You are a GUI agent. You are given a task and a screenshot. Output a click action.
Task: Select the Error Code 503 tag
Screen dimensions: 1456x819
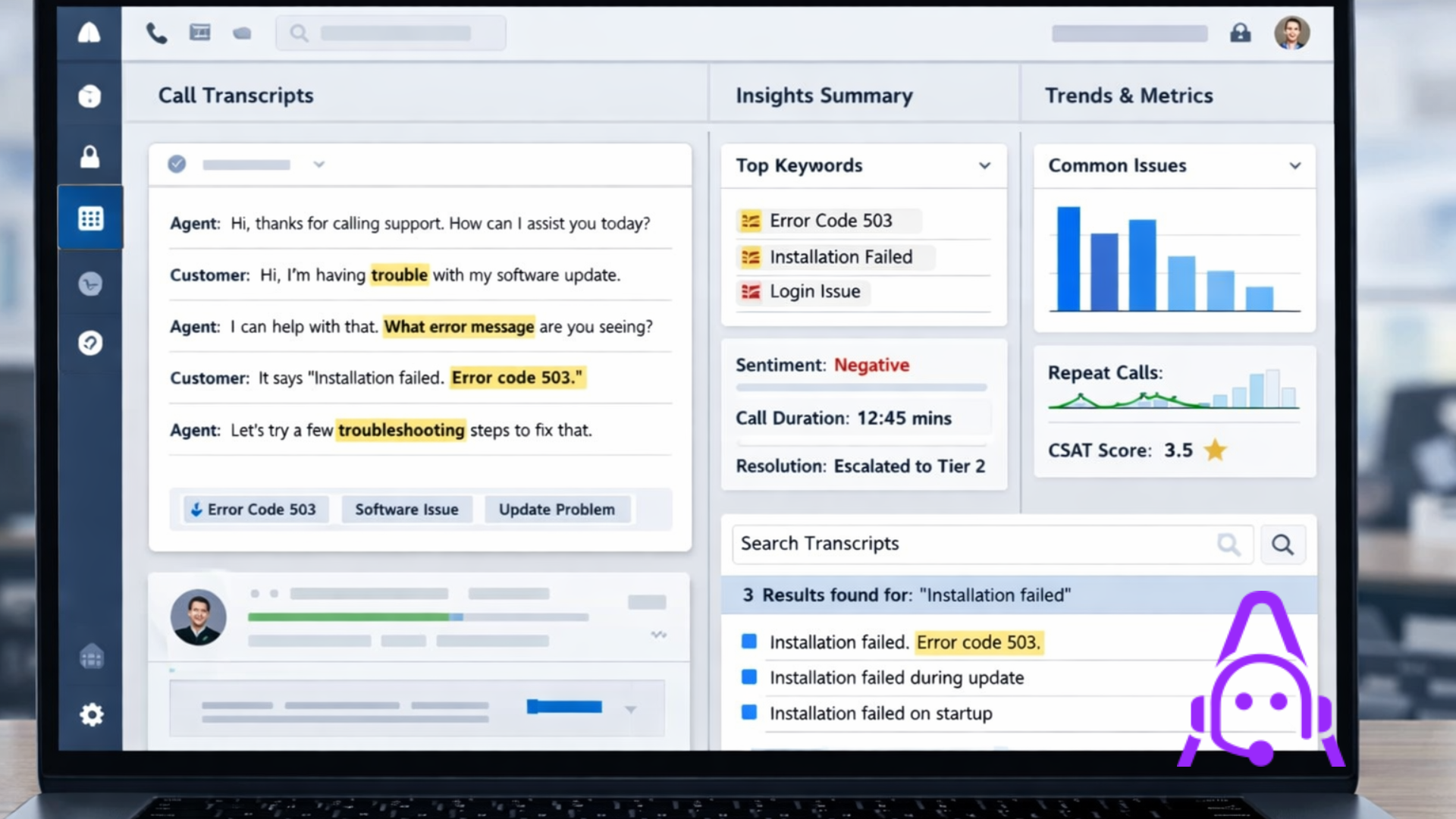coord(255,509)
